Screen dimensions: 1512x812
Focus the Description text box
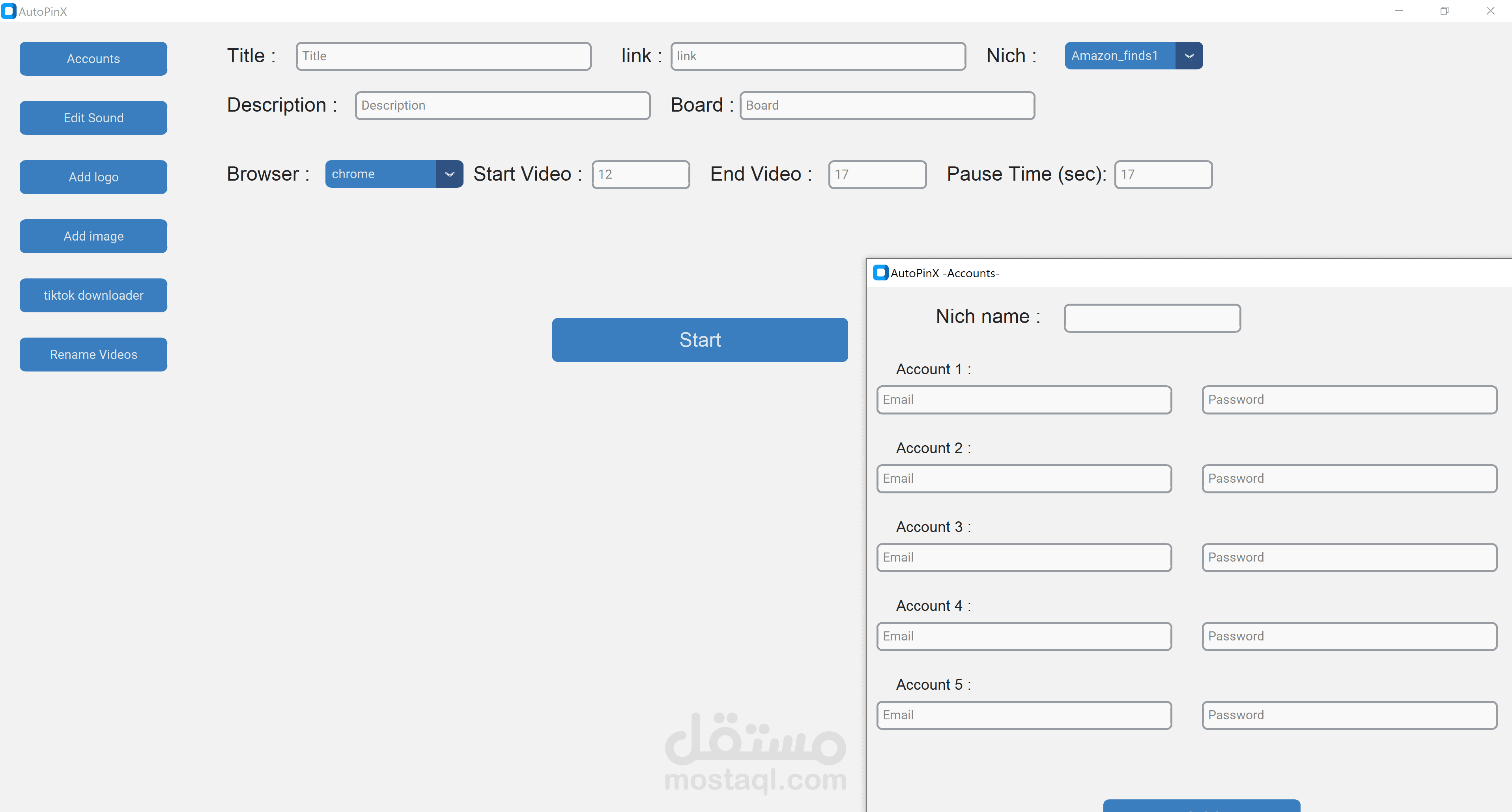503,106
